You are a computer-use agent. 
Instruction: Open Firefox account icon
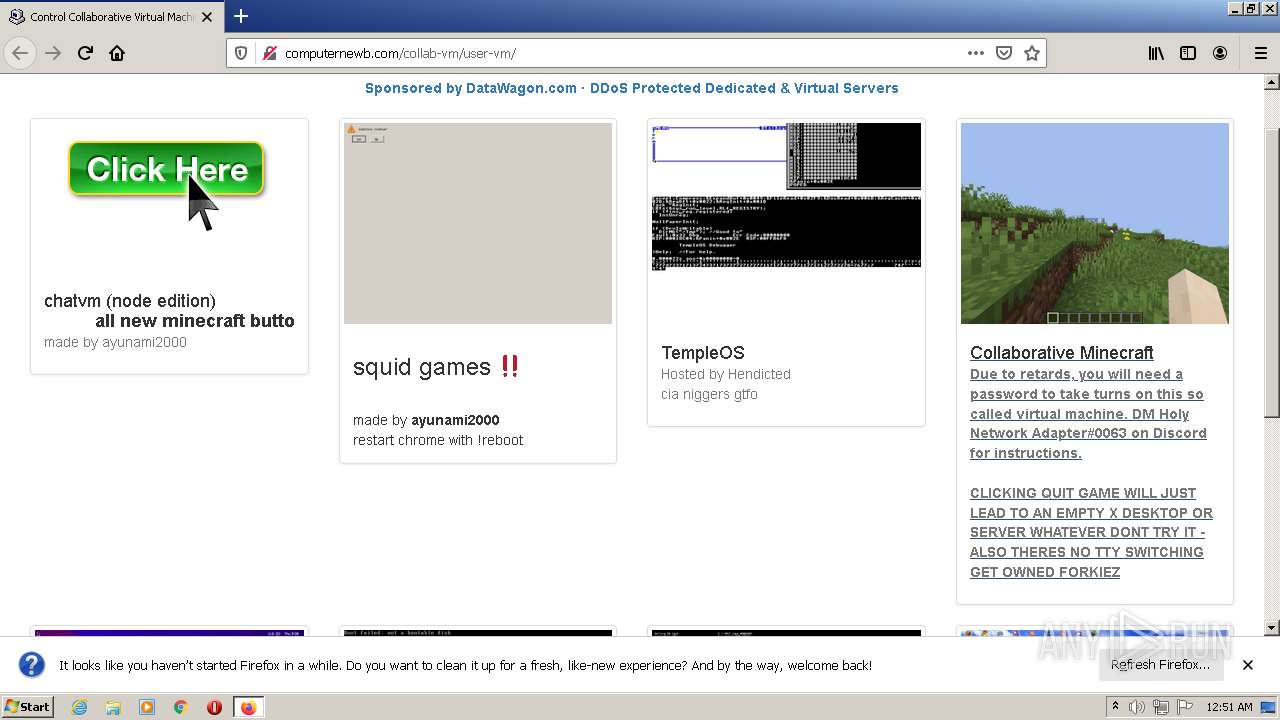[1220, 53]
